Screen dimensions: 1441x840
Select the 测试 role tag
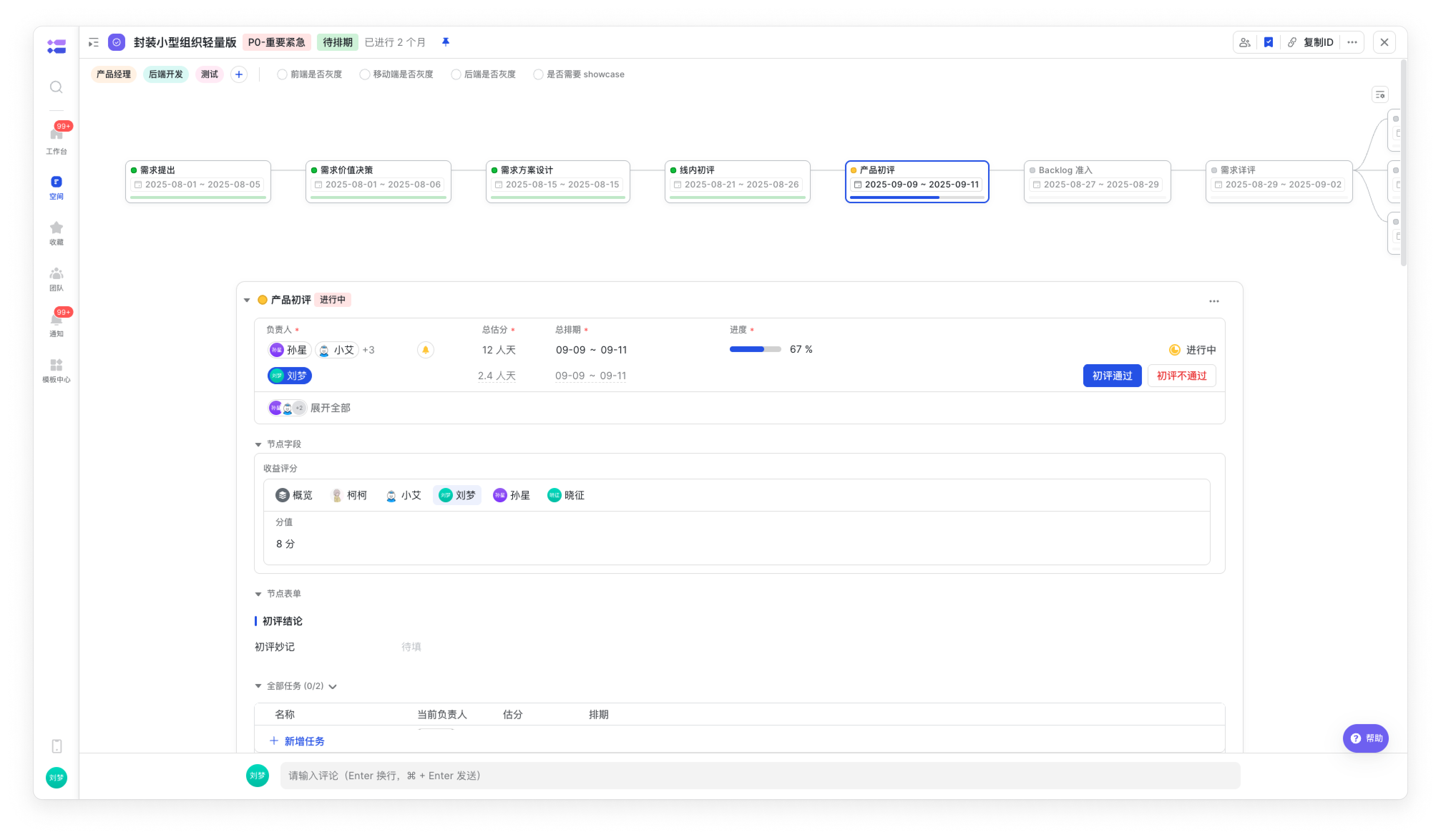(x=209, y=74)
